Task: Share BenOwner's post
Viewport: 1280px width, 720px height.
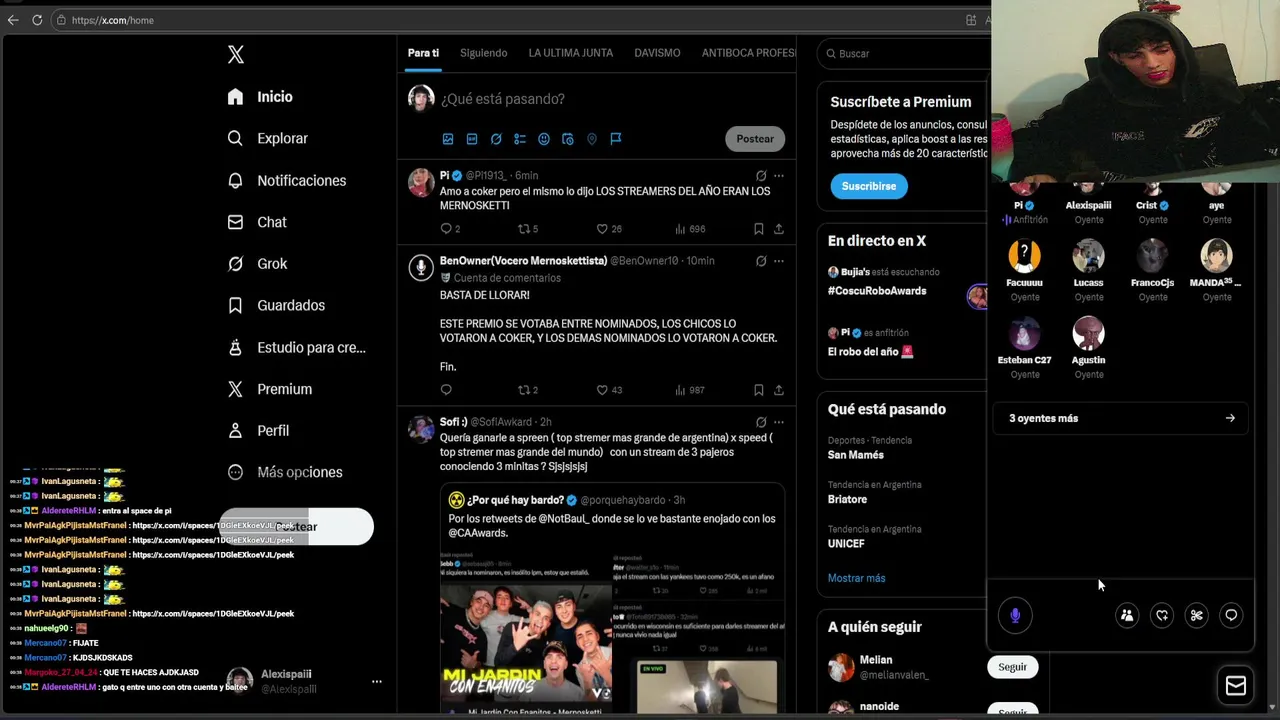Action: pyautogui.click(x=779, y=390)
